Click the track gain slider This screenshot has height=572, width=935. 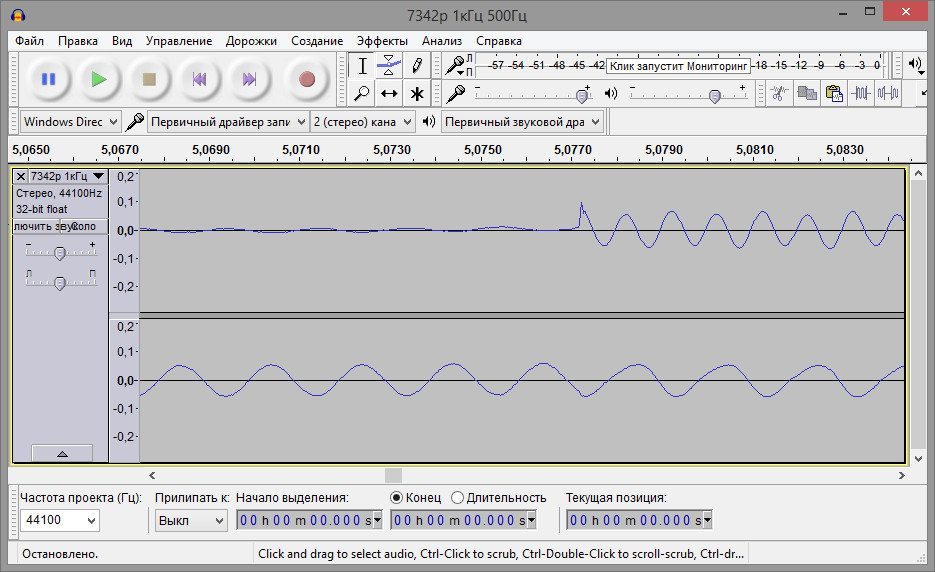coord(60,251)
